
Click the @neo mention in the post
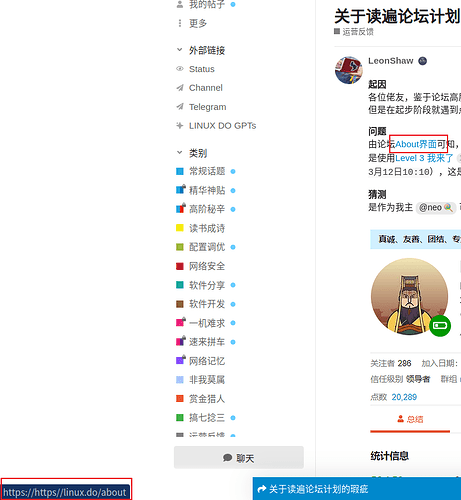point(436,208)
